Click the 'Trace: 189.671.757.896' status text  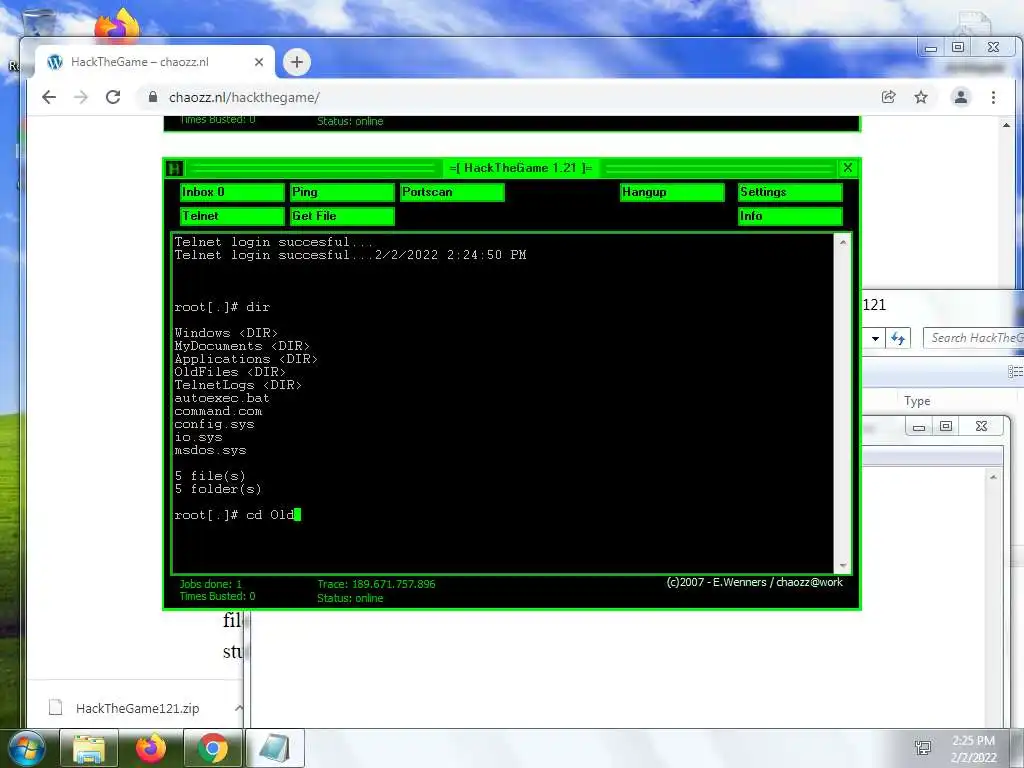coord(376,584)
